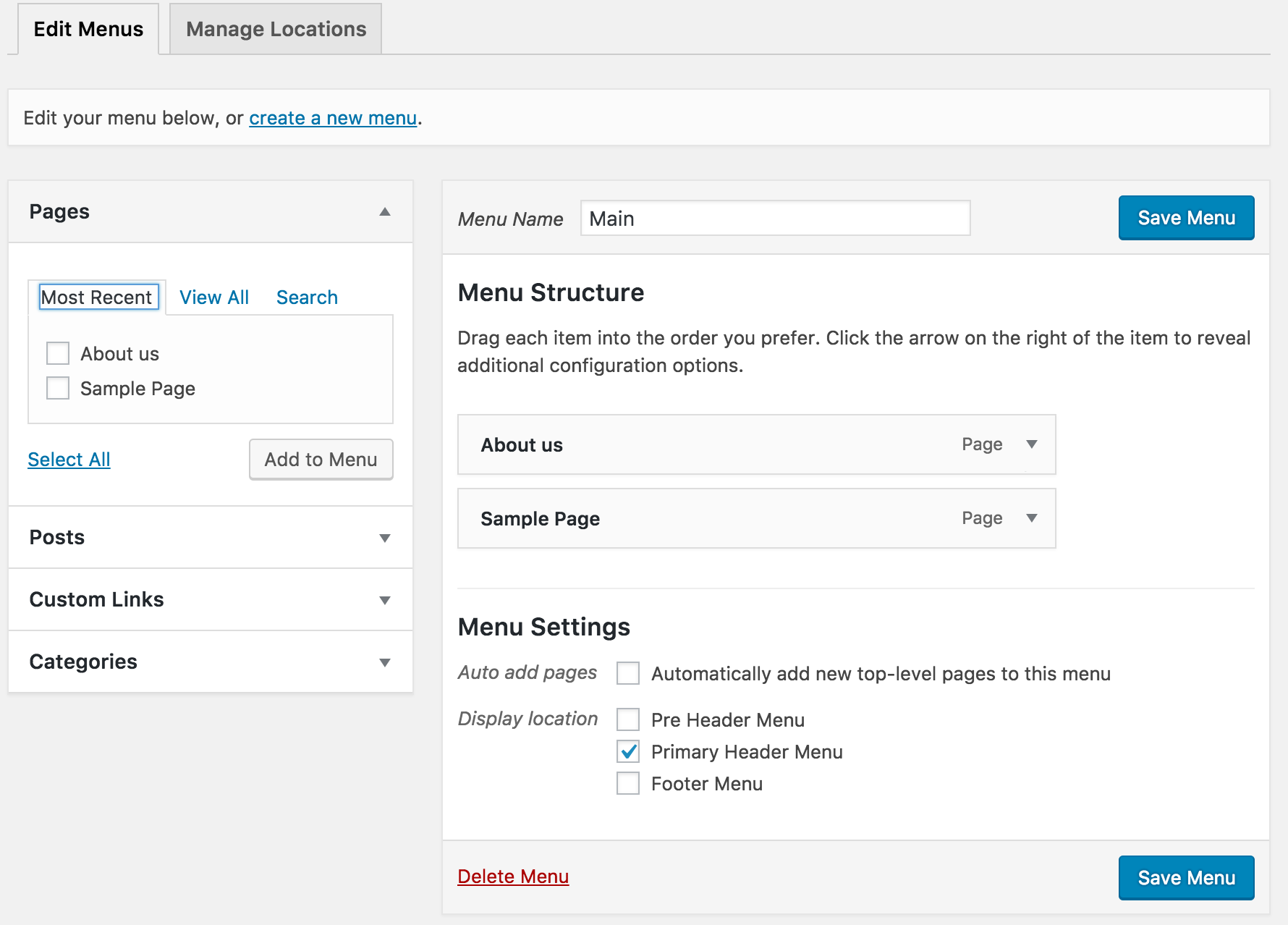This screenshot has height=925, width=1288.
Task: Open the View All pages tab
Action: 214,297
